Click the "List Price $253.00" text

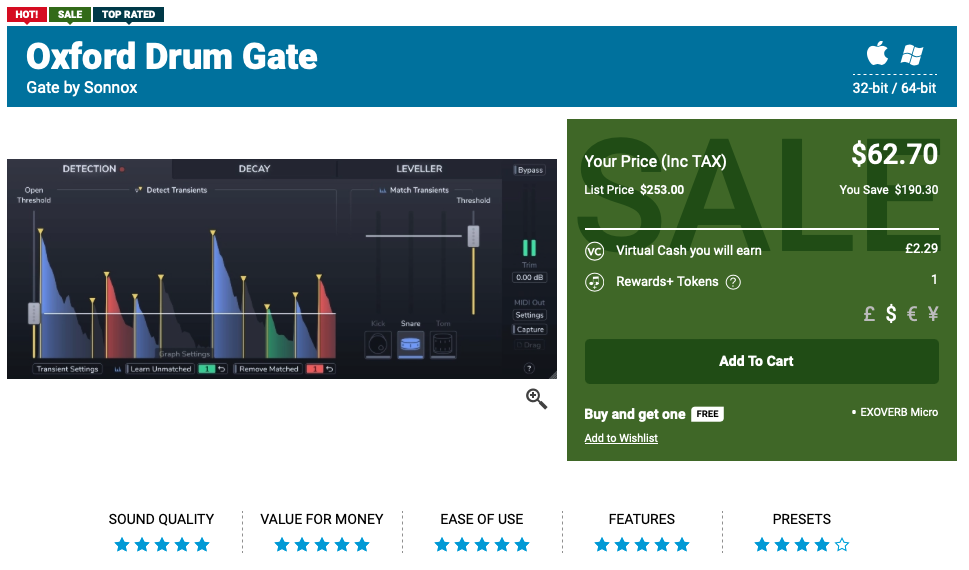634,190
